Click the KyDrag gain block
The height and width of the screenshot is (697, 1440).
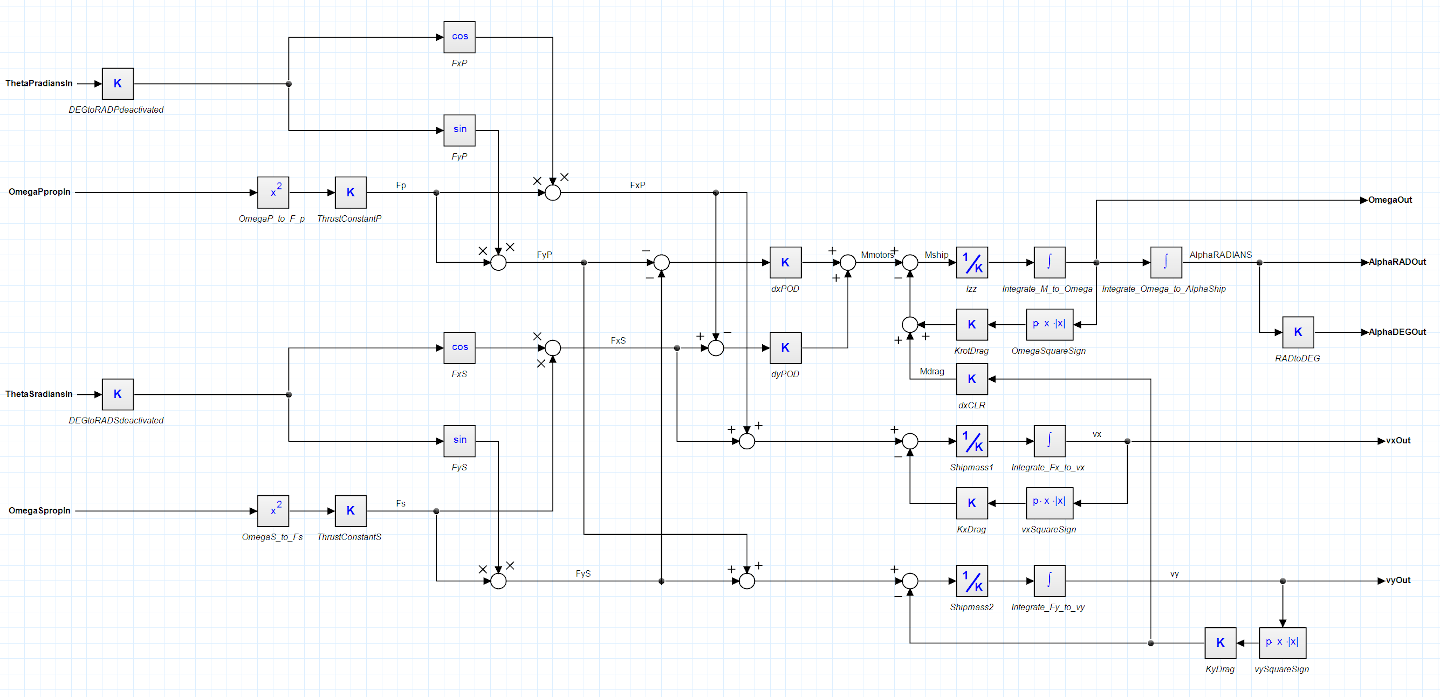(1220, 643)
